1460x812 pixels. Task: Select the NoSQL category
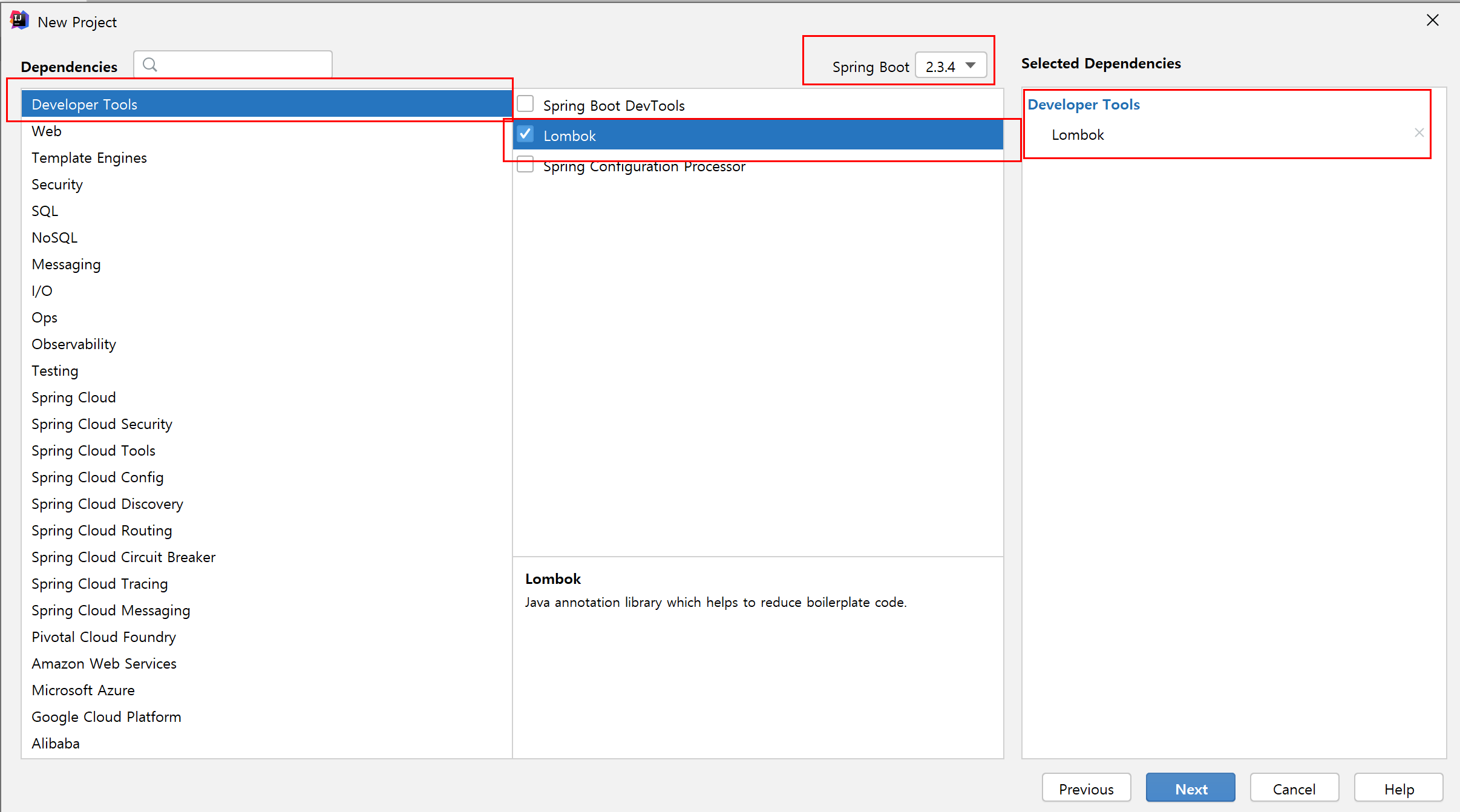pos(267,237)
